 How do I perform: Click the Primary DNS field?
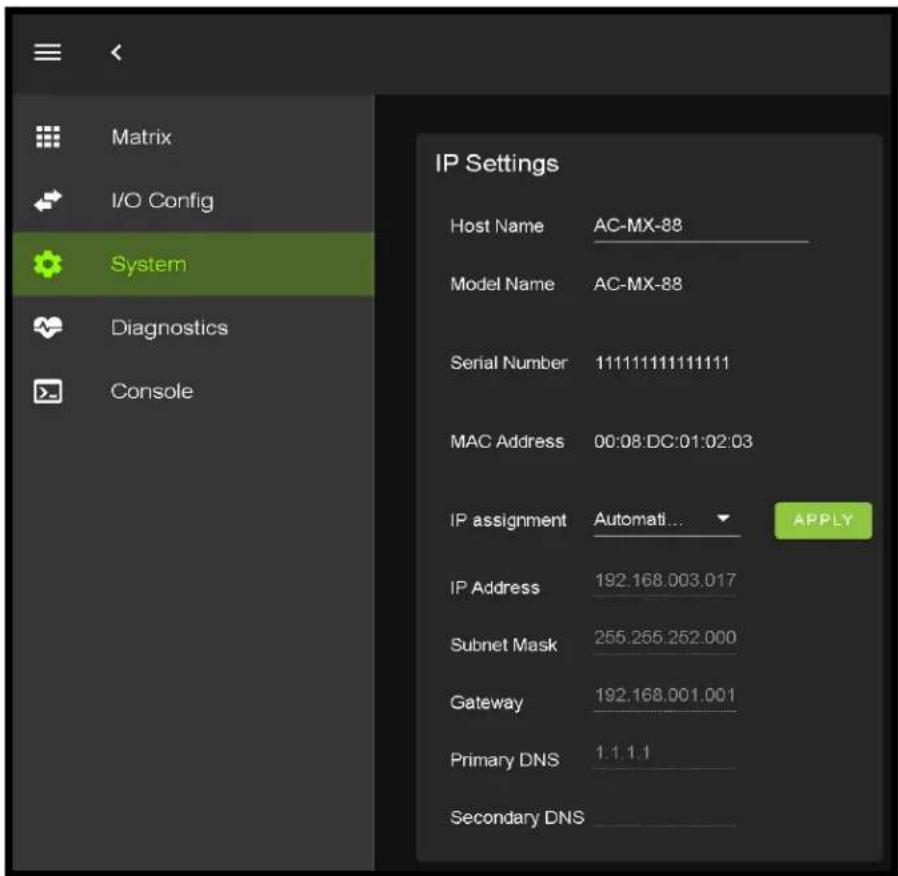point(665,753)
